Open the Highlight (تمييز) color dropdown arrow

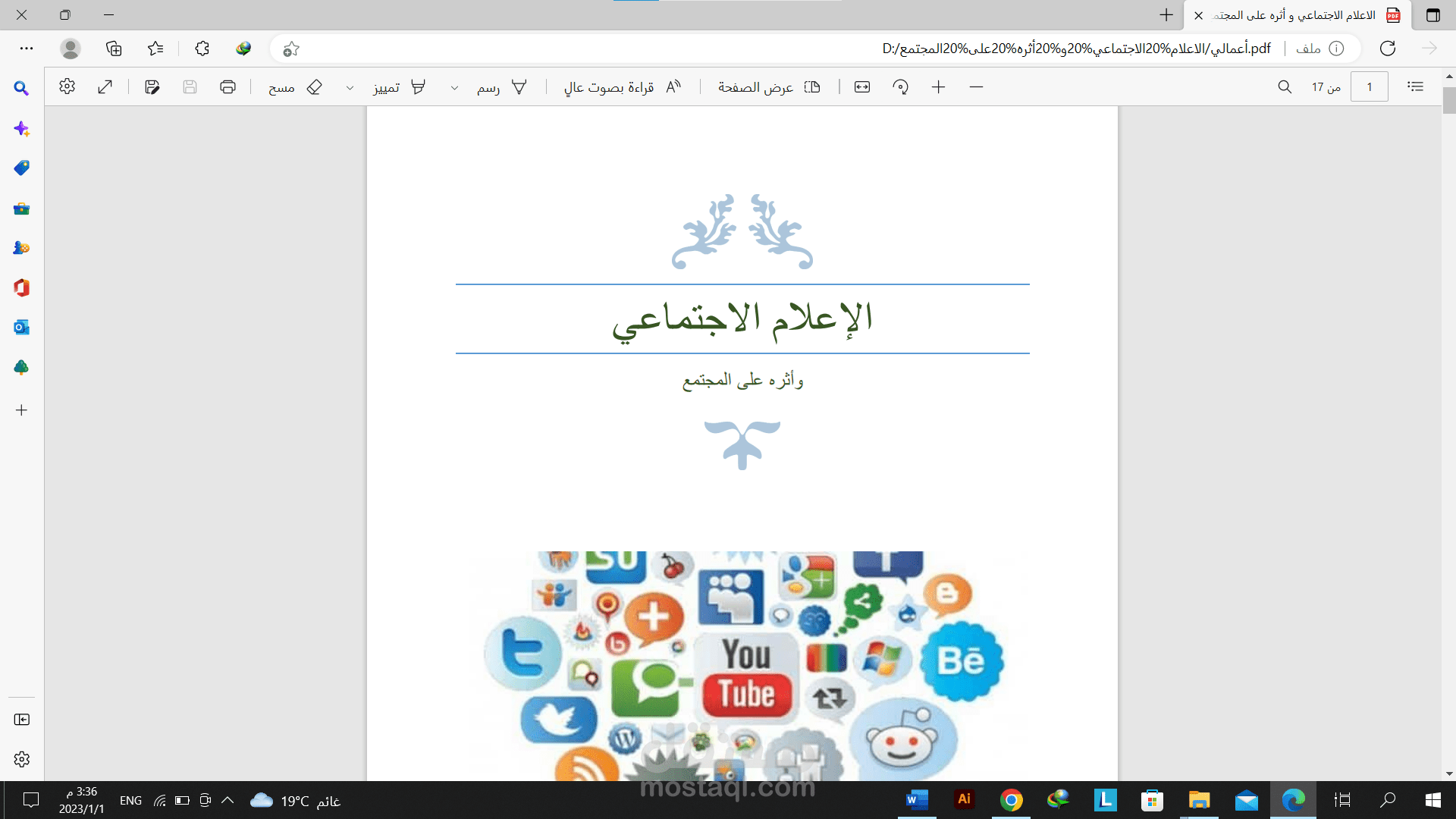point(350,88)
